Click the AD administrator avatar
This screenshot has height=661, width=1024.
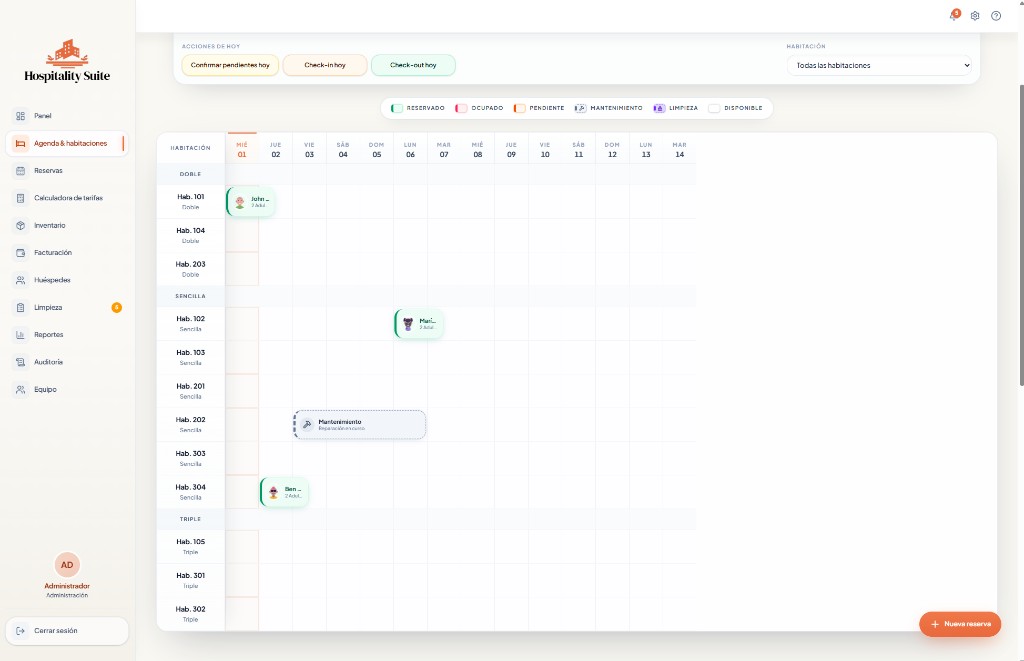click(67, 565)
